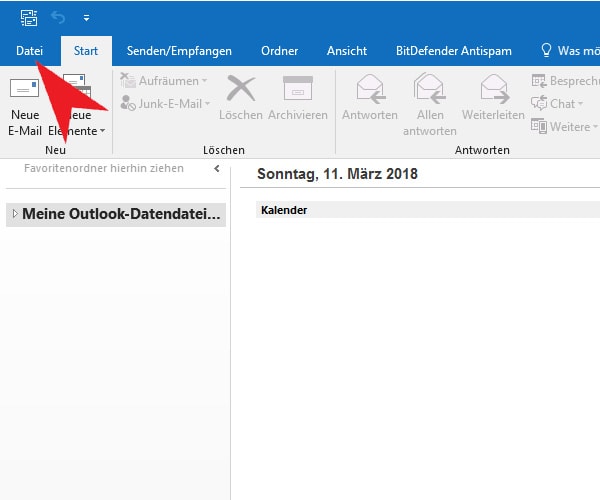Screen dimensions: 600x500
Task: Open the Datei tab
Action: click(29, 51)
